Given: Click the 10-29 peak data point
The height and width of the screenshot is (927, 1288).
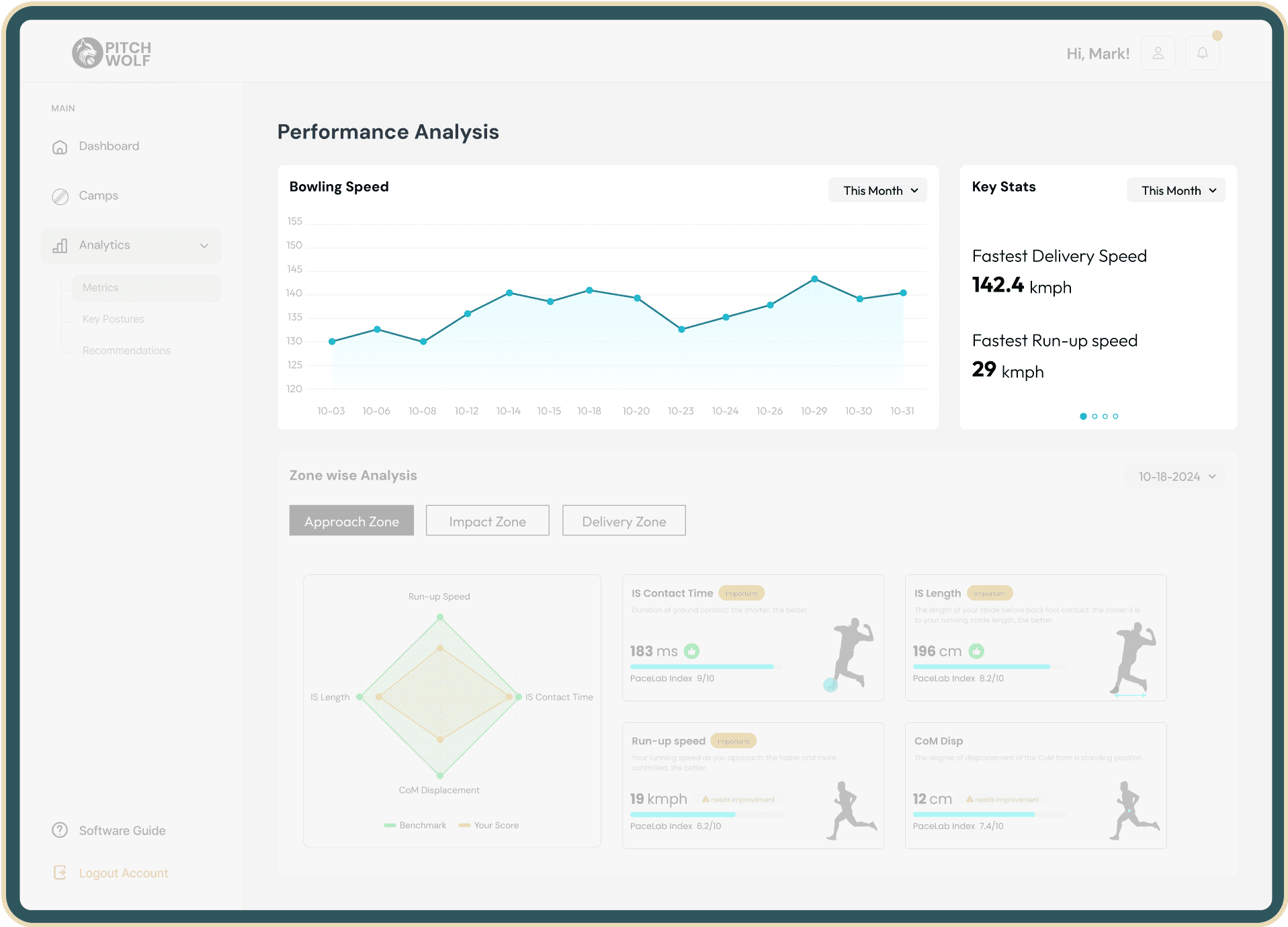Looking at the screenshot, I should [x=814, y=279].
